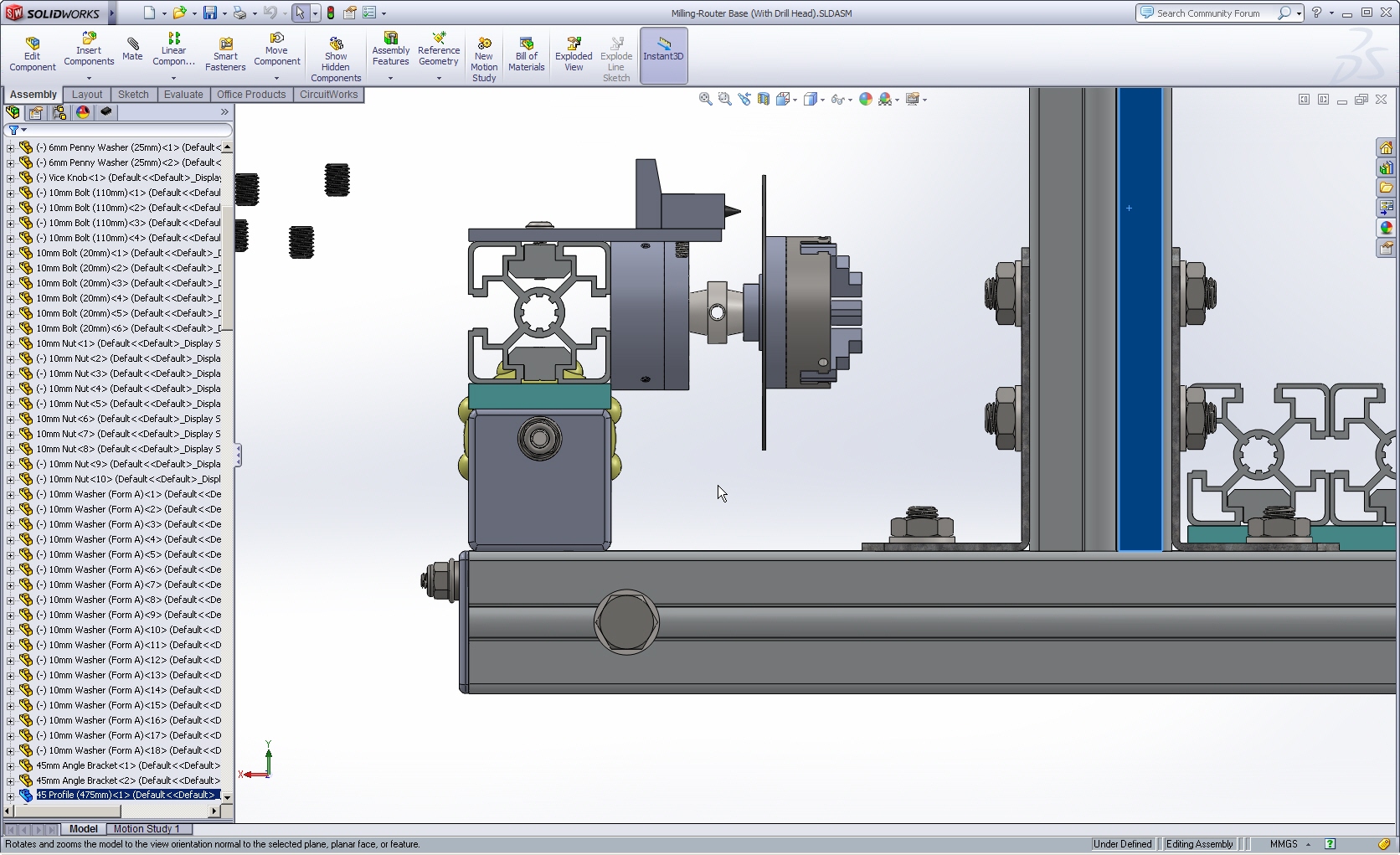This screenshot has width=1400, height=855.
Task: Click the Search Community Forum field
Action: (x=1208, y=13)
